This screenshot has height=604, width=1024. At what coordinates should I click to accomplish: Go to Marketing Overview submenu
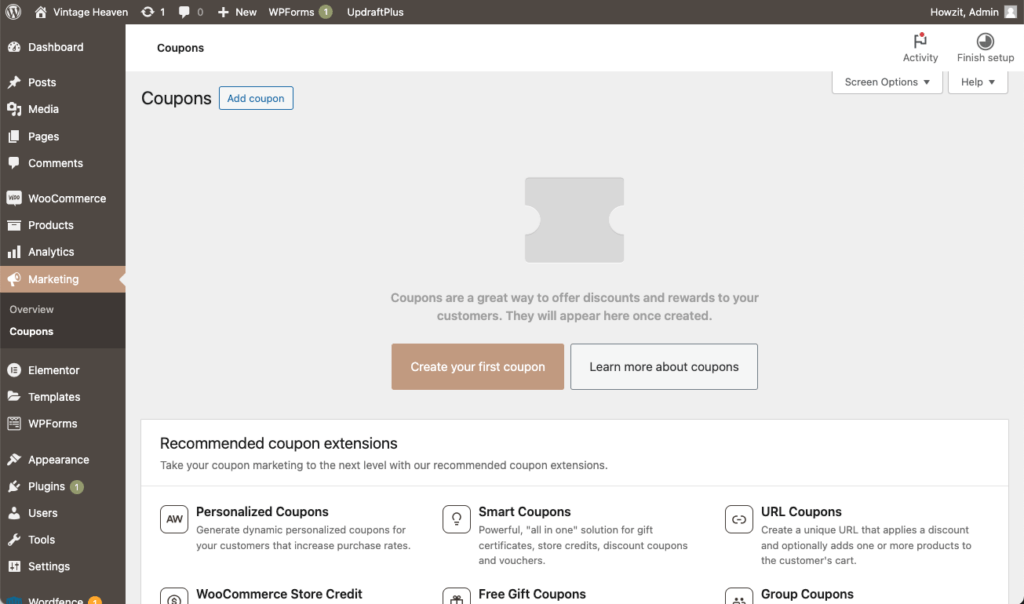tap(31, 310)
